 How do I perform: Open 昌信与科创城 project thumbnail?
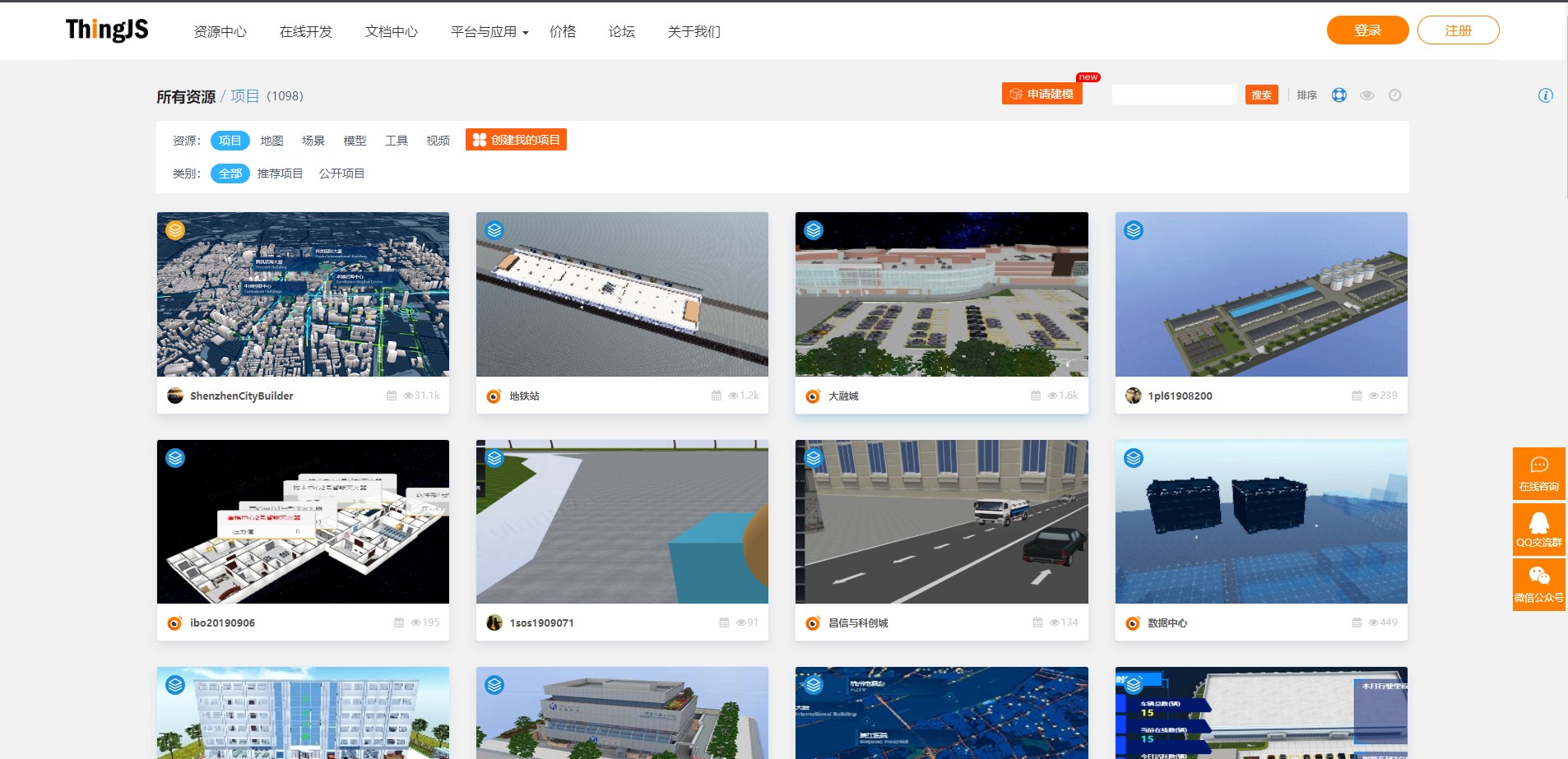[941, 521]
